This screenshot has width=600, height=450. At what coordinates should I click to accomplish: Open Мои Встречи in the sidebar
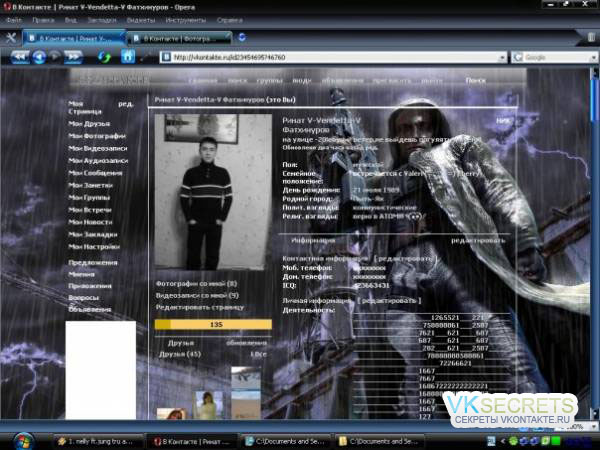click(90, 210)
